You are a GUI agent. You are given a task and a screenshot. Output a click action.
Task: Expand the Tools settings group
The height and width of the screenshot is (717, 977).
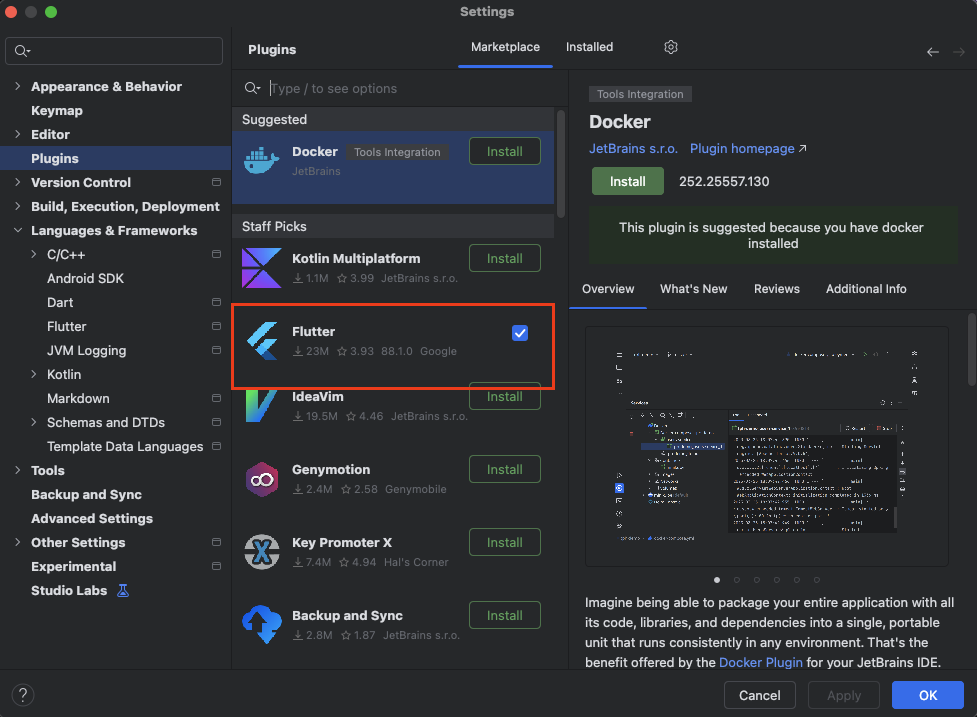17,470
